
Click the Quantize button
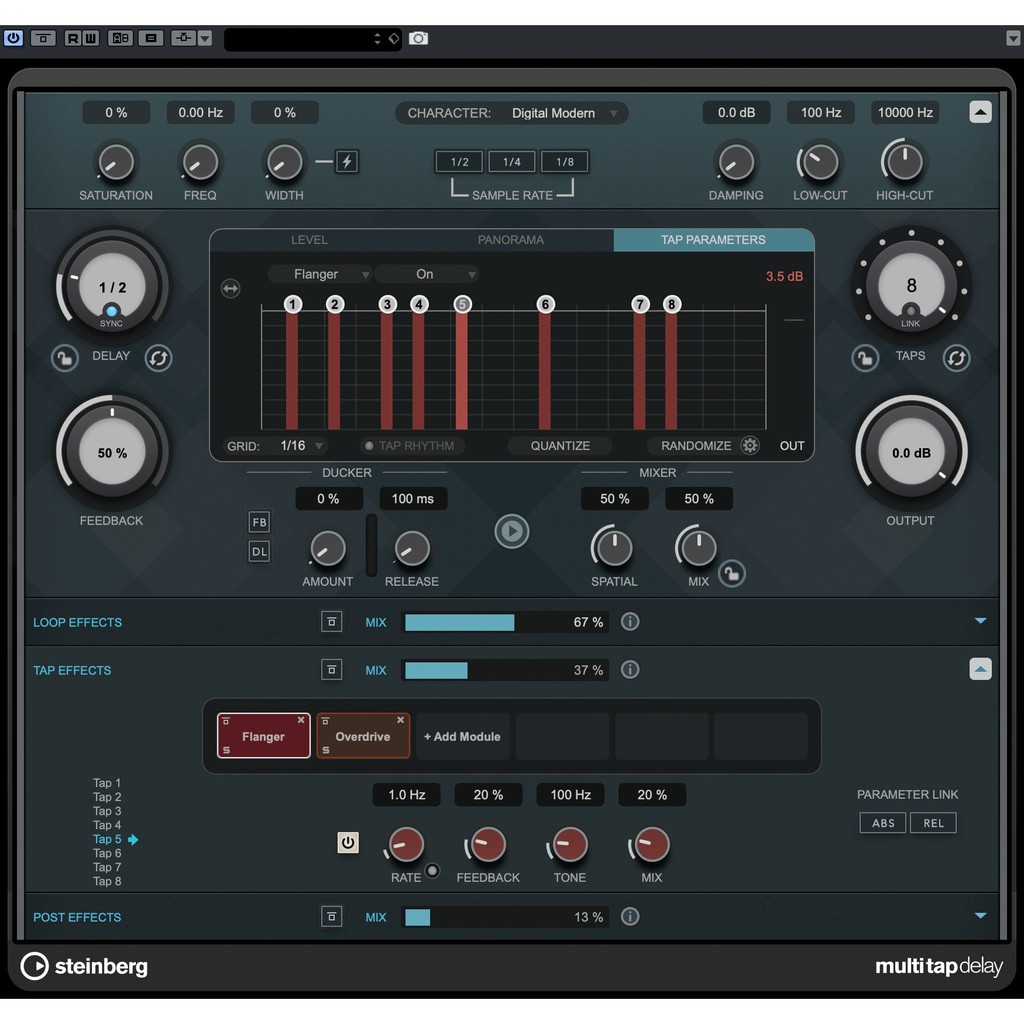click(560, 446)
